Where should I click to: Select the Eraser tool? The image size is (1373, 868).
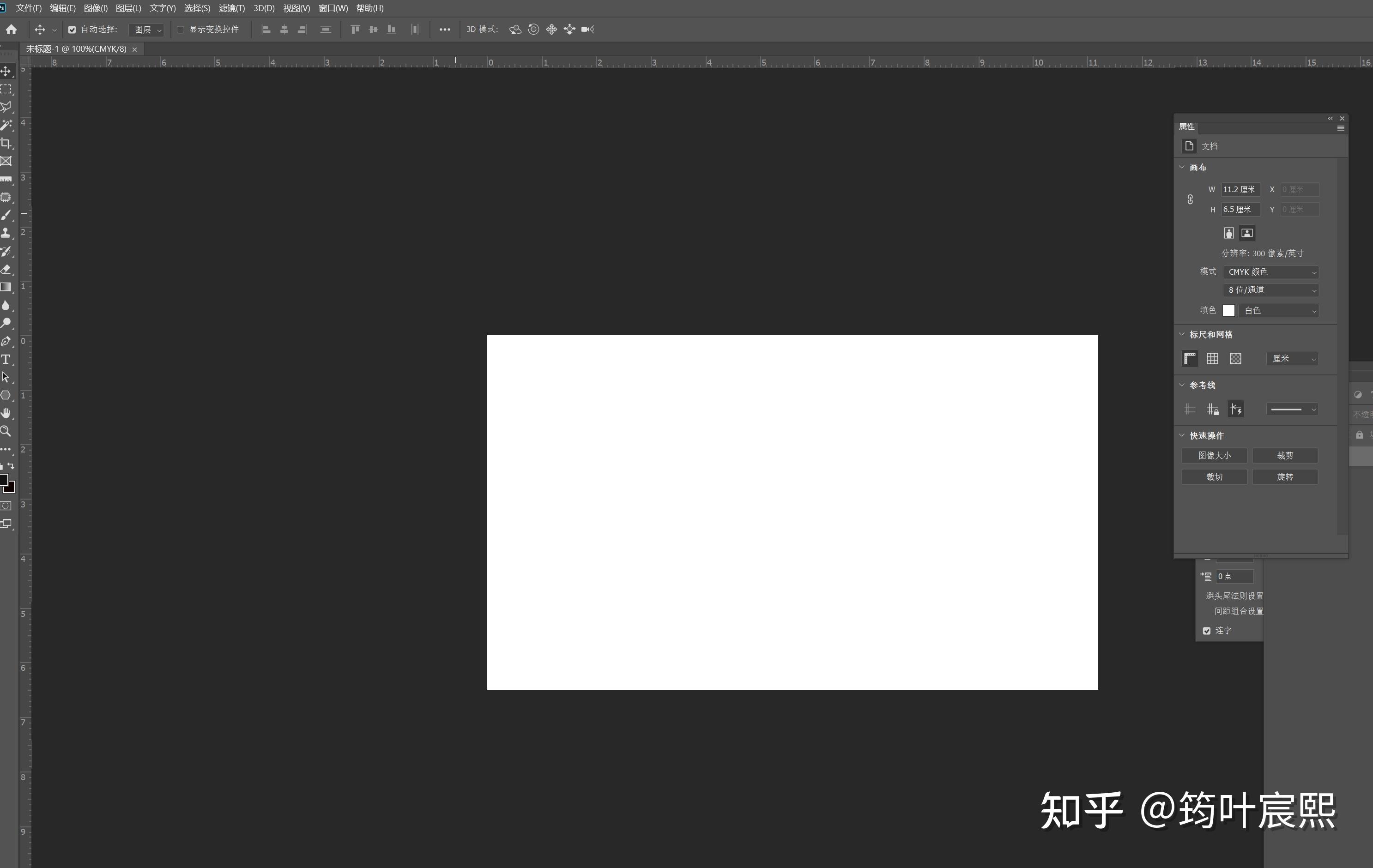pyautogui.click(x=6, y=269)
